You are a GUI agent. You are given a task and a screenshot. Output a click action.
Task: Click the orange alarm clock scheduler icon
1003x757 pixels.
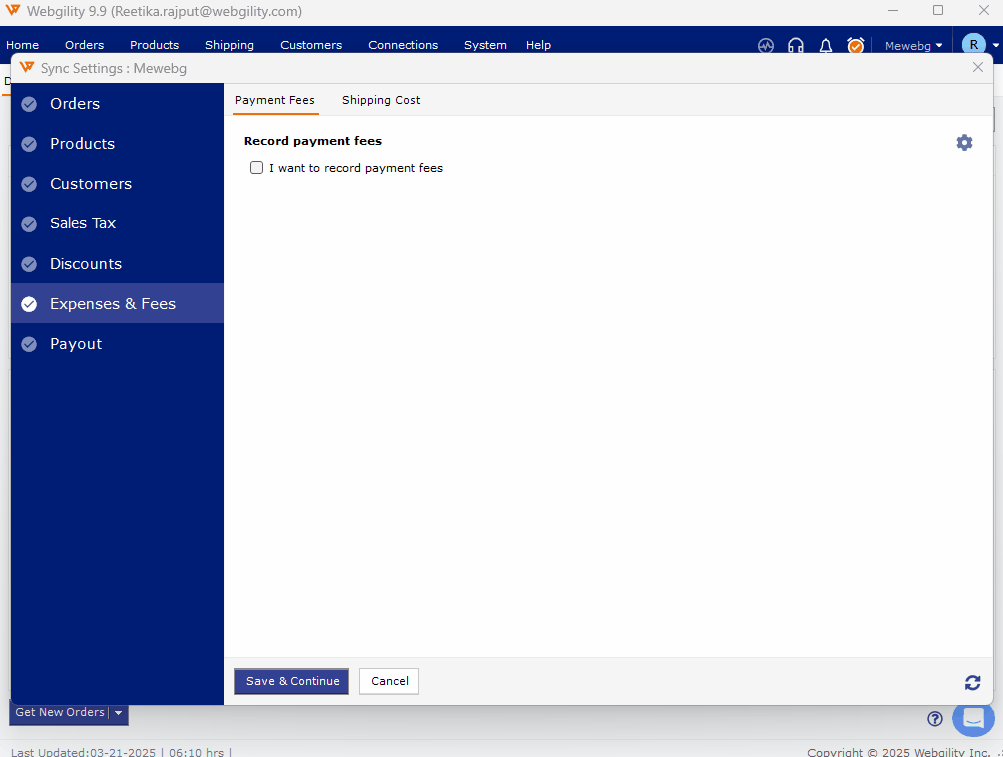(x=856, y=45)
